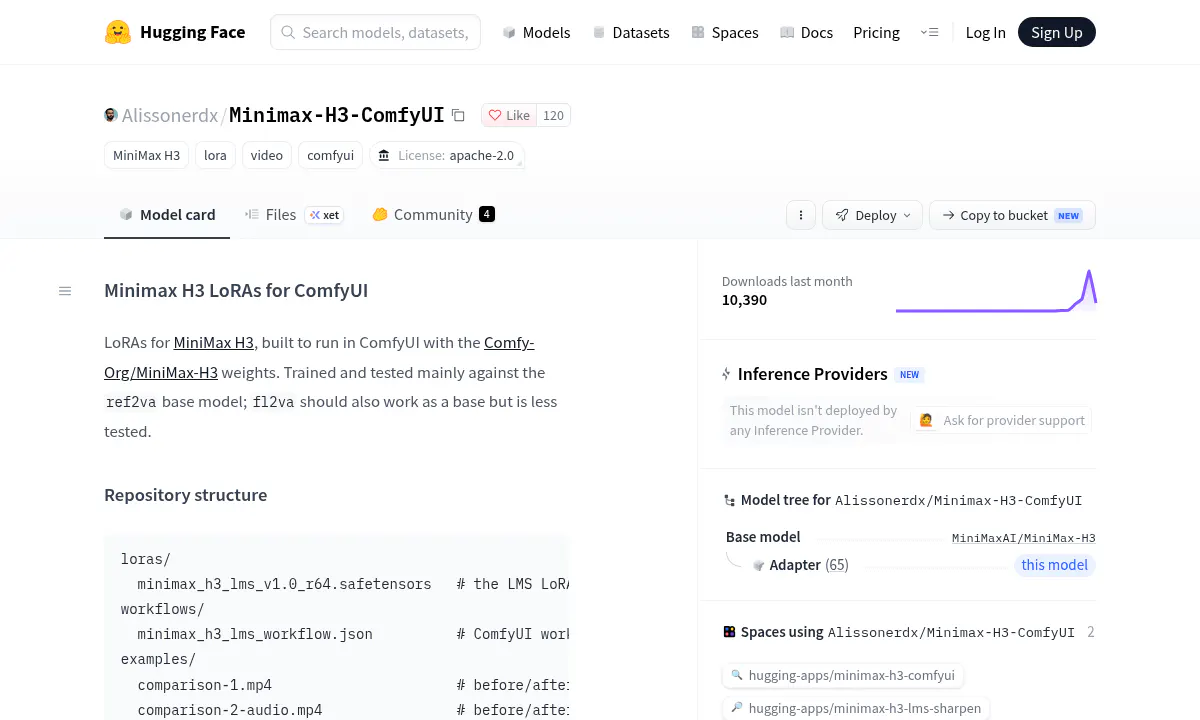Expand the Deploy dropdown

(873, 215)
